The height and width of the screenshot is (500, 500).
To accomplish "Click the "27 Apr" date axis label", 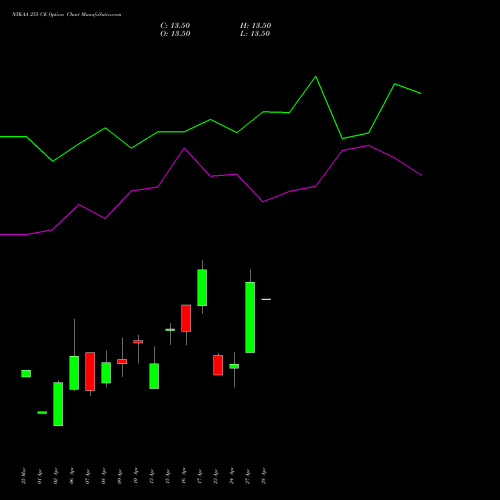I will click(248, 476).
